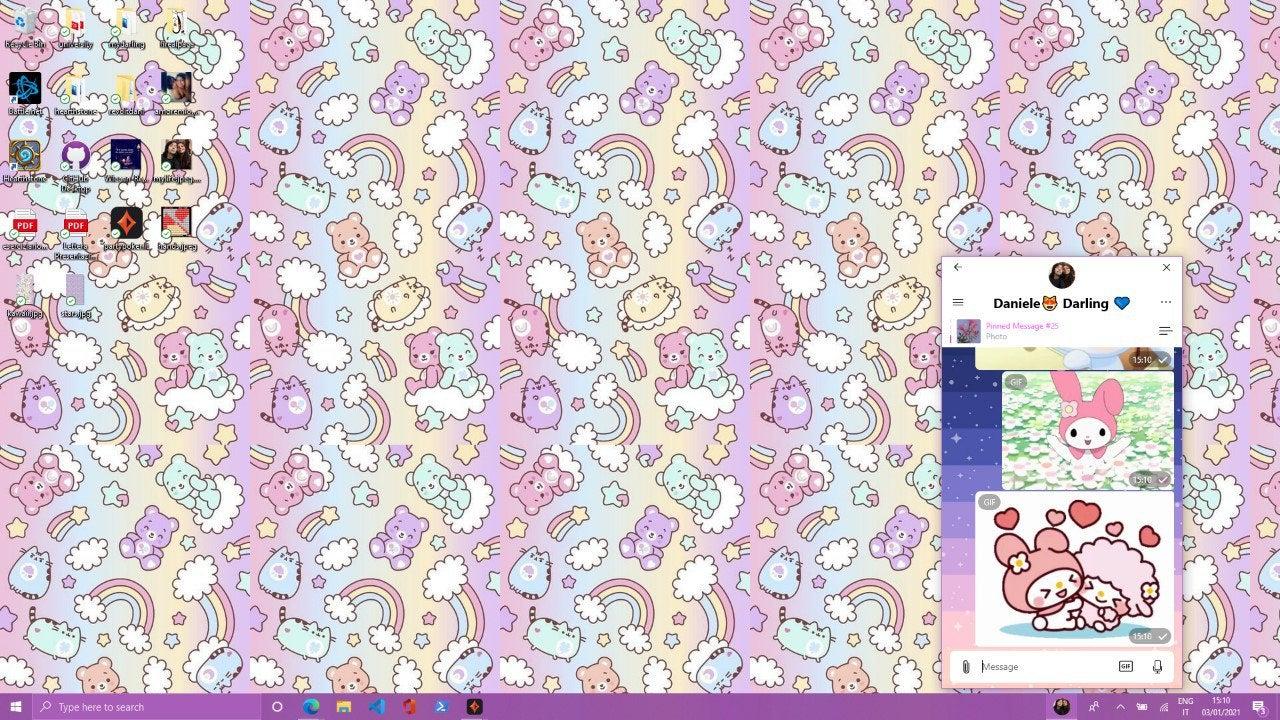Open all pinned messages via the list icon
The image size is (1280, 720).
1164,330
